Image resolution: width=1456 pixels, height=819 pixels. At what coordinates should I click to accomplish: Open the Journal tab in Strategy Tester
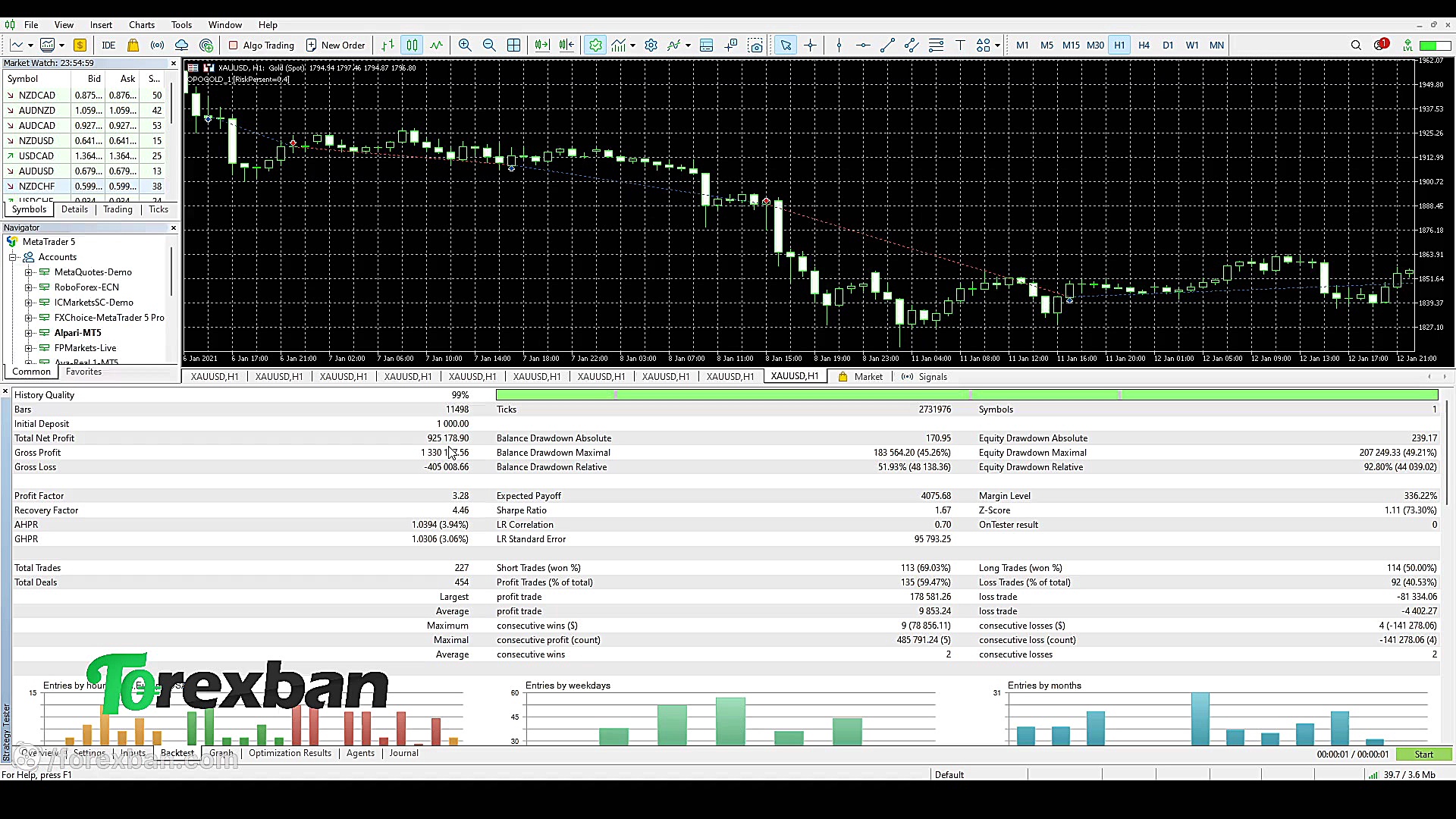click(403, 753)
